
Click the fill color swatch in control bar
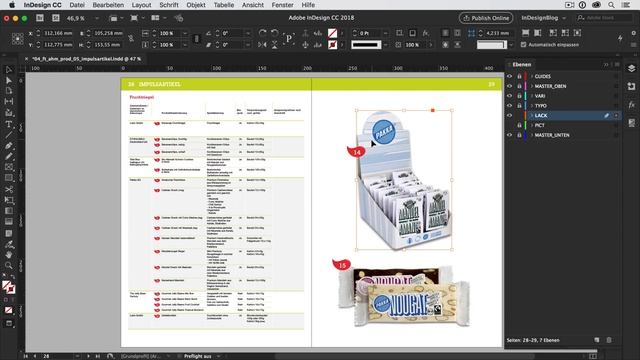(332, 33)
